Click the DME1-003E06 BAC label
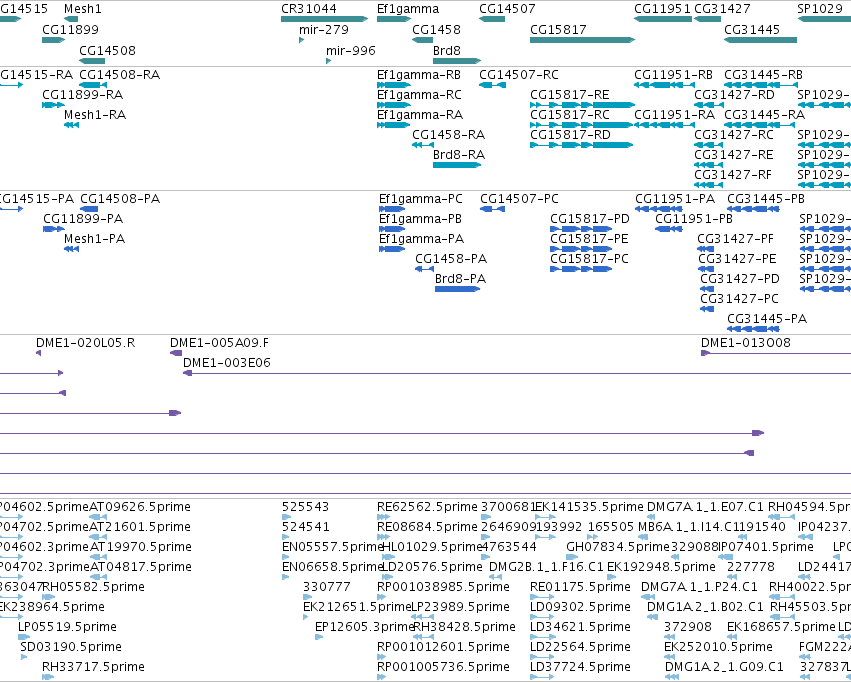 227,364
